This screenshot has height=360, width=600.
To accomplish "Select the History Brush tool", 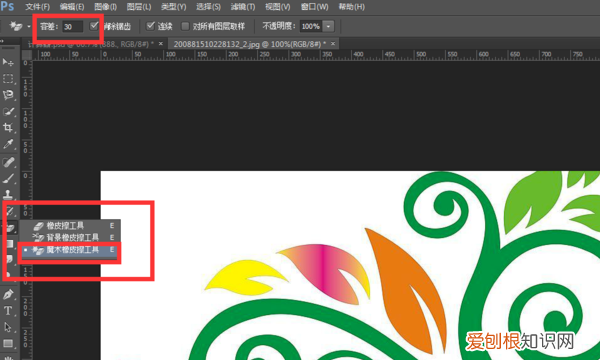I will 9,211.
